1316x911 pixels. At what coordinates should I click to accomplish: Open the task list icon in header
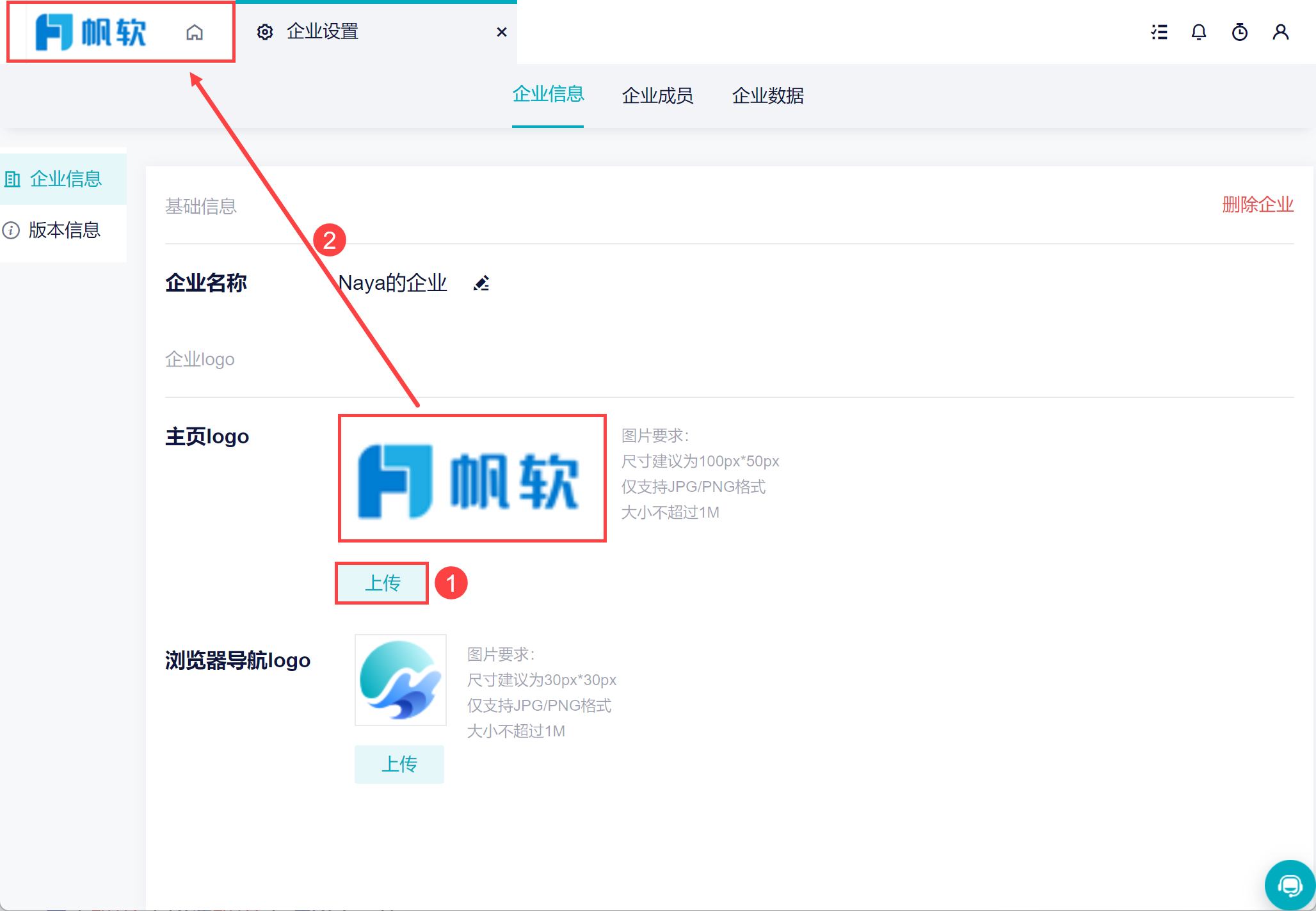[x=1159, y=32]
